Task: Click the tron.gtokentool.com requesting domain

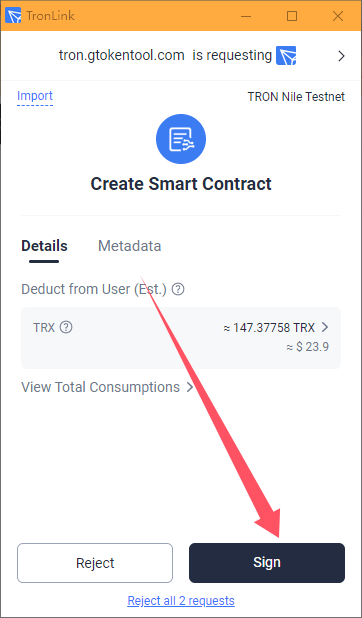Action: point(121,56)
